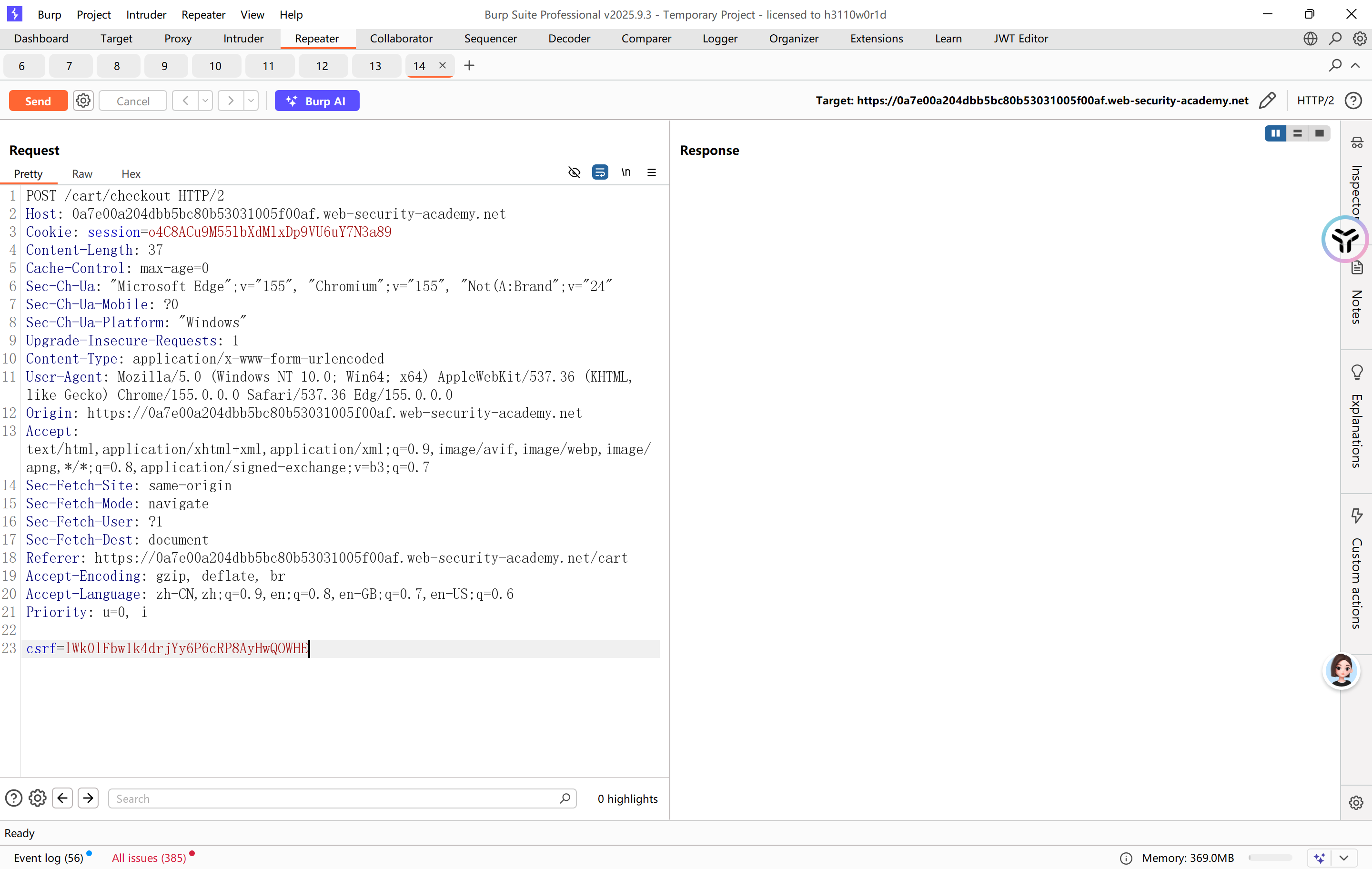Click the memory usage bar in the status bar

tap(1270, 858)
